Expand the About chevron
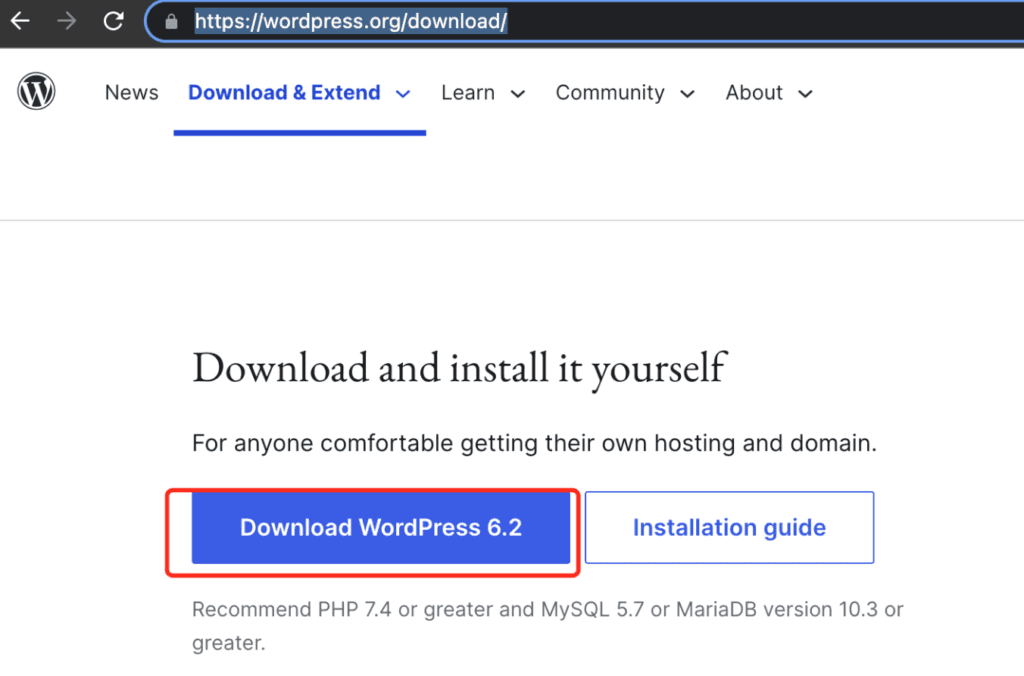The height and width of the screenshot is (676, 1024). point(805,94)
